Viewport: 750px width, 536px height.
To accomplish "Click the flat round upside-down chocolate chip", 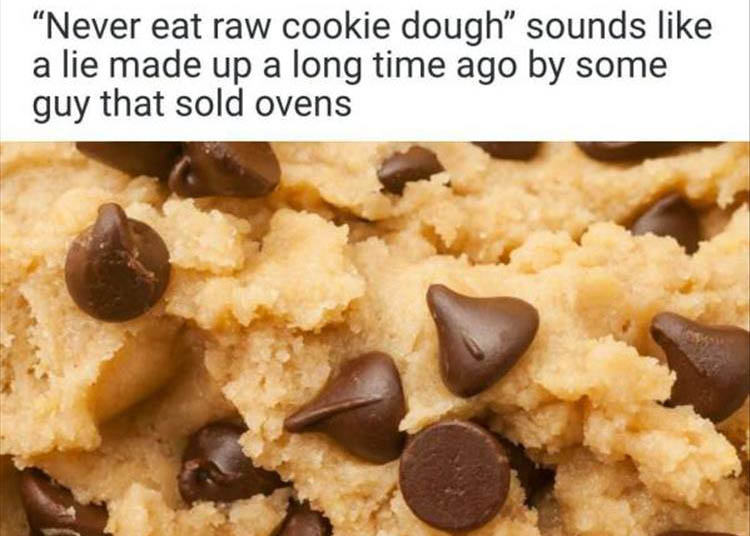I will [x=454, y=476].
